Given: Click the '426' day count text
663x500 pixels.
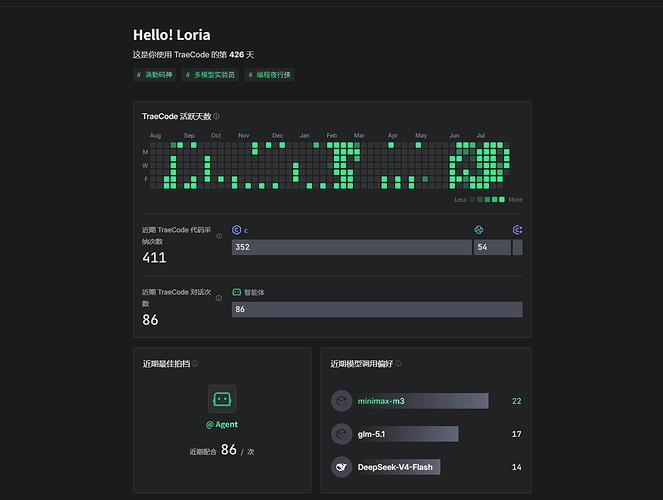Looking at the screenshot, I should coord(236,55).
